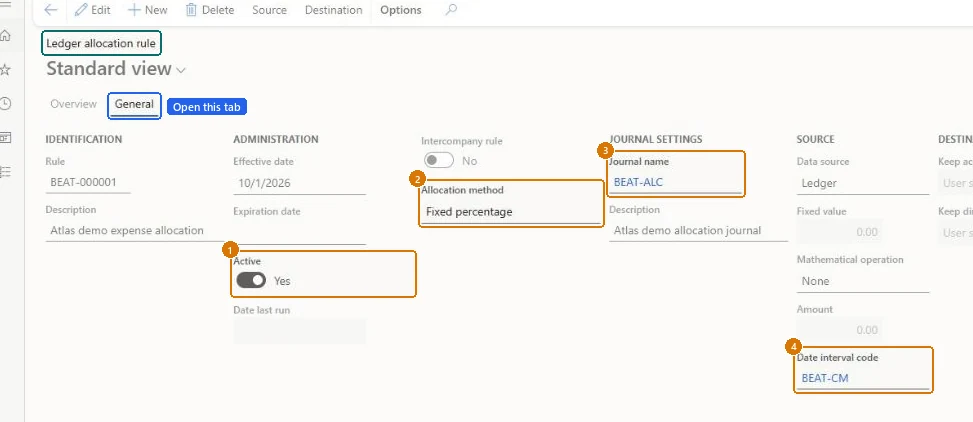Click the Effective date field
The image size is (973, 422).
[299, 184]
